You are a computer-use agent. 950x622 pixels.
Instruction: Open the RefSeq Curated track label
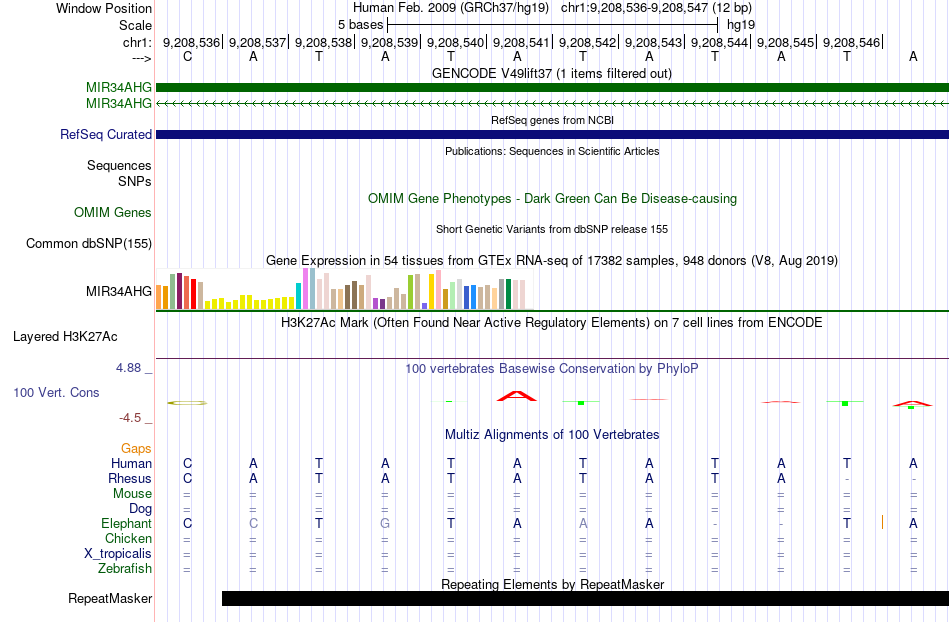tap(105, 134)
